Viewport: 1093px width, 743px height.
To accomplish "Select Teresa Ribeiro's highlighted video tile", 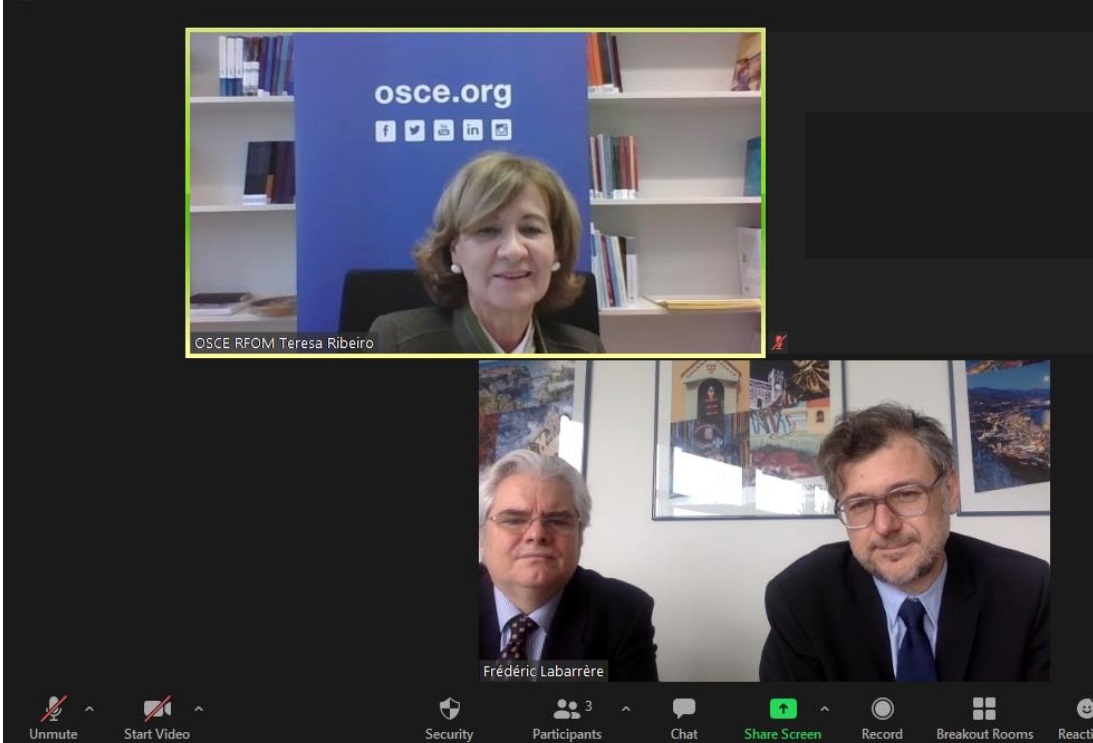I will tap(475, 190).
